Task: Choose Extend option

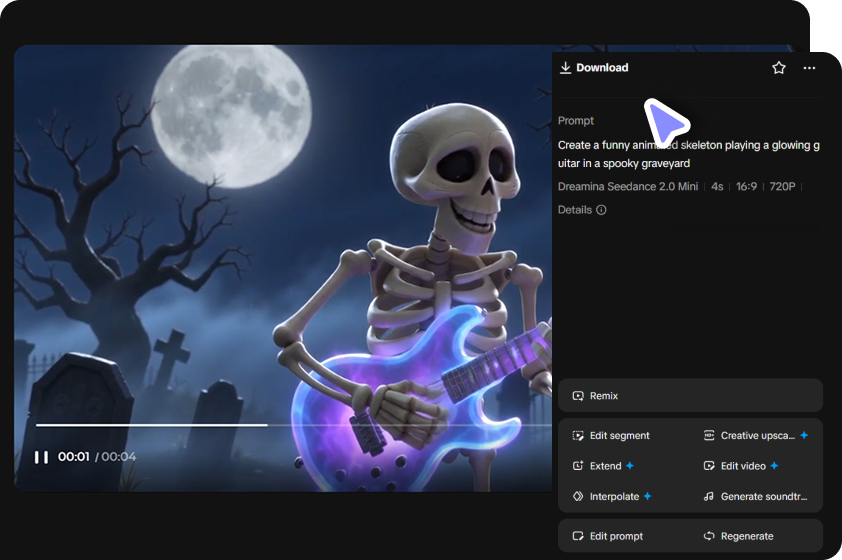Action: click(x=603, y=466)
